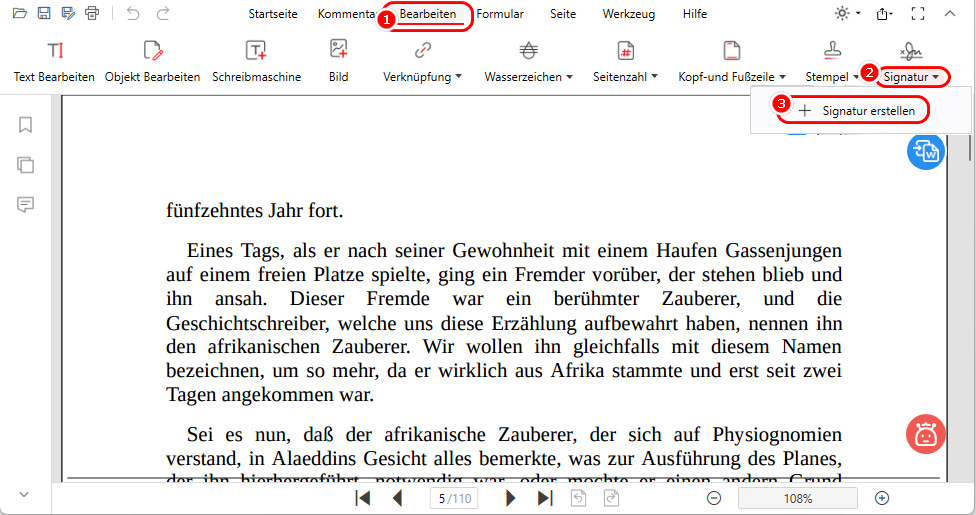Save the document with the disk icon
976x515 pixels.
pos(44,13)
